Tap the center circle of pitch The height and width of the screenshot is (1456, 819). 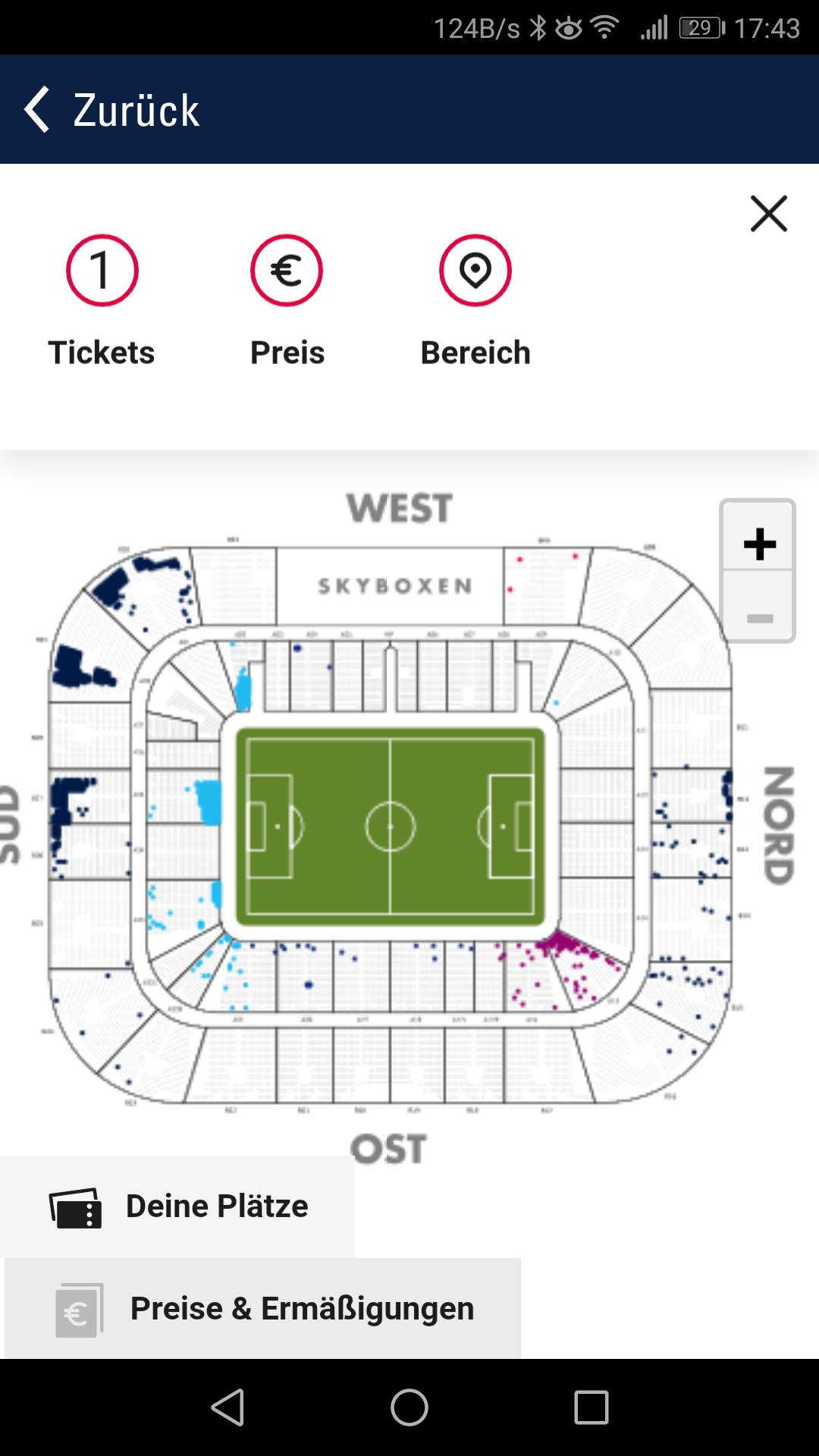(390, 827)
